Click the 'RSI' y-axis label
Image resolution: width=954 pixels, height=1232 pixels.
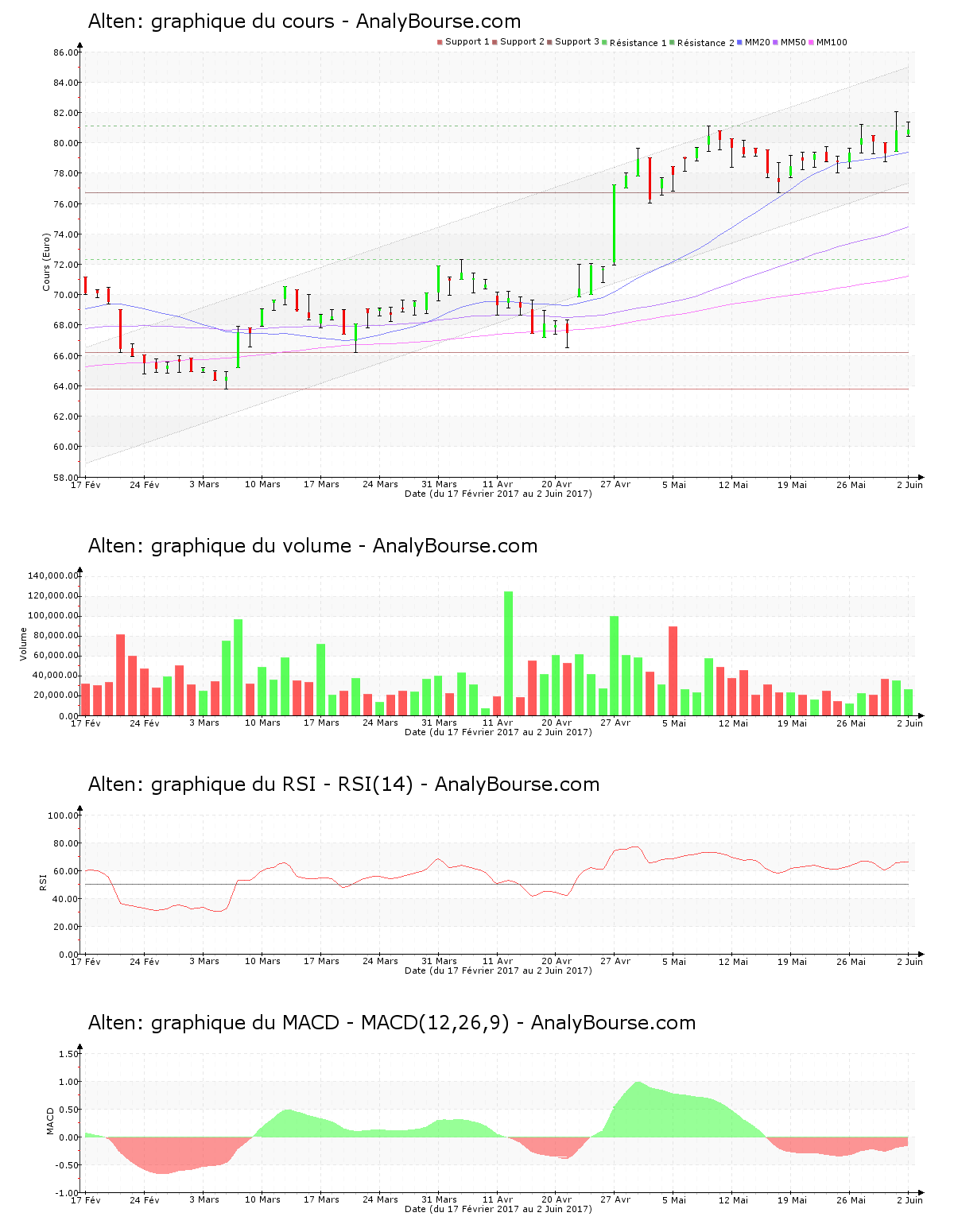(x=43, y=881)
